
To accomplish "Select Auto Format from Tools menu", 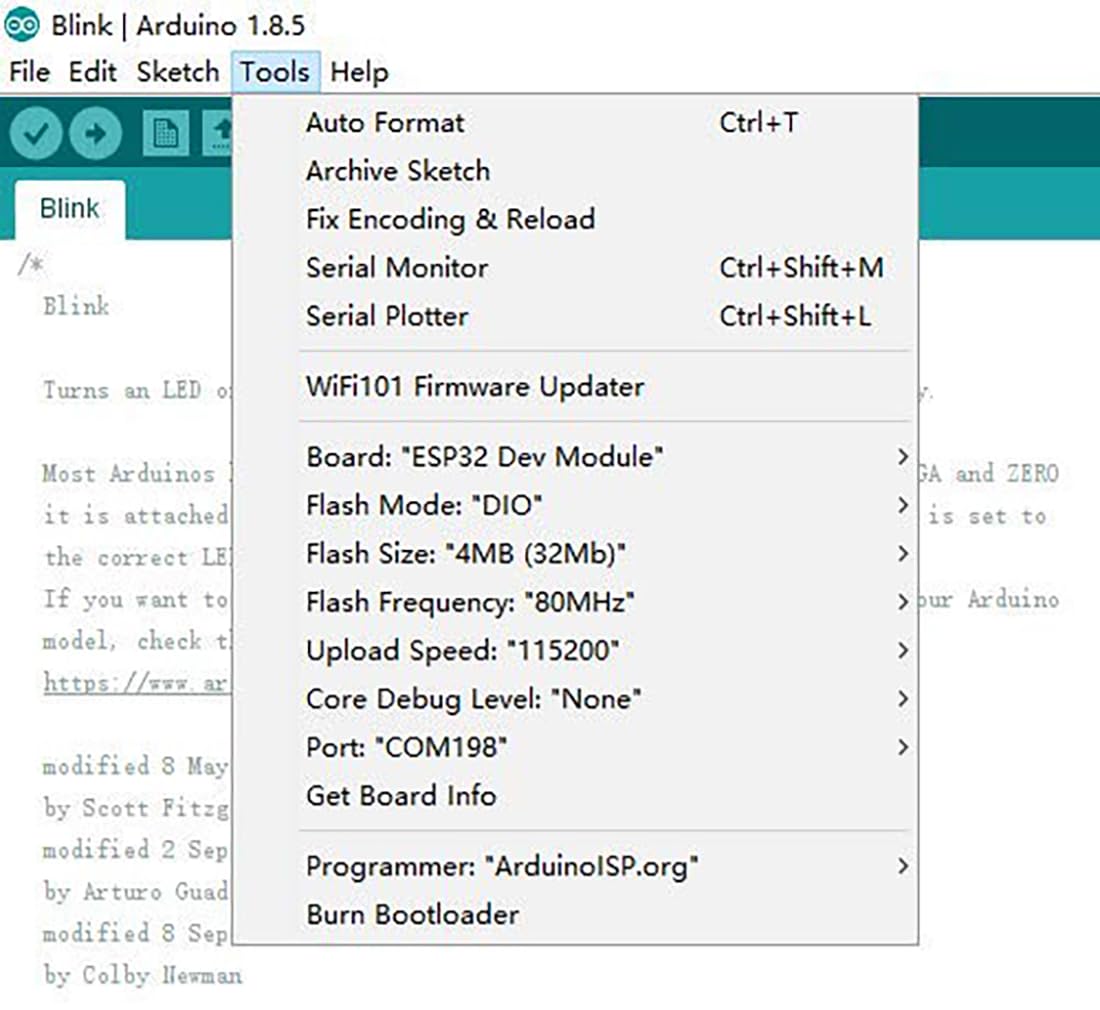I will pos(385,123).
